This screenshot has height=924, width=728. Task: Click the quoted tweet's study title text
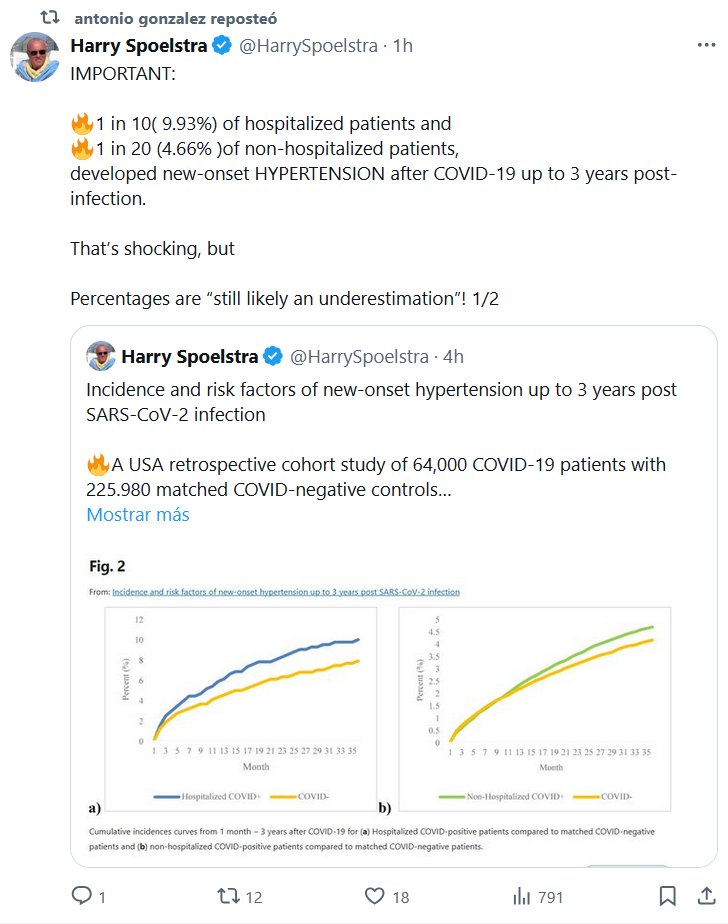click(x=382, y=401)
